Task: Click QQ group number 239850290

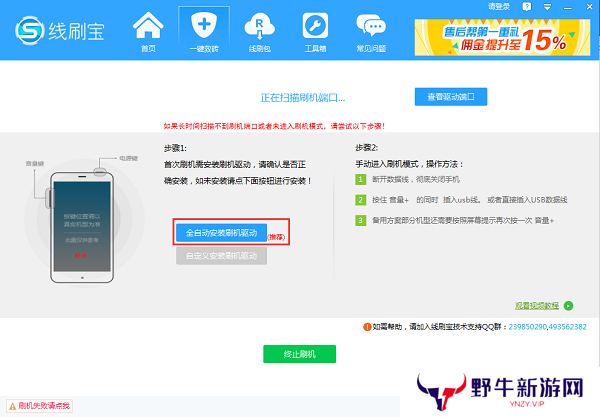Action: pos(527,327)
